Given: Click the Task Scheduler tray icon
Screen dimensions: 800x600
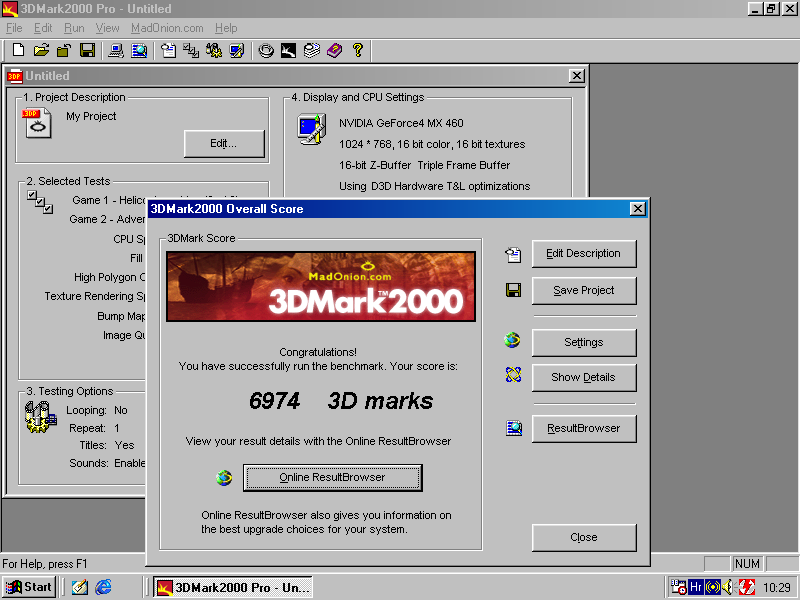Looking at the screenshot, I should [678, 587].
